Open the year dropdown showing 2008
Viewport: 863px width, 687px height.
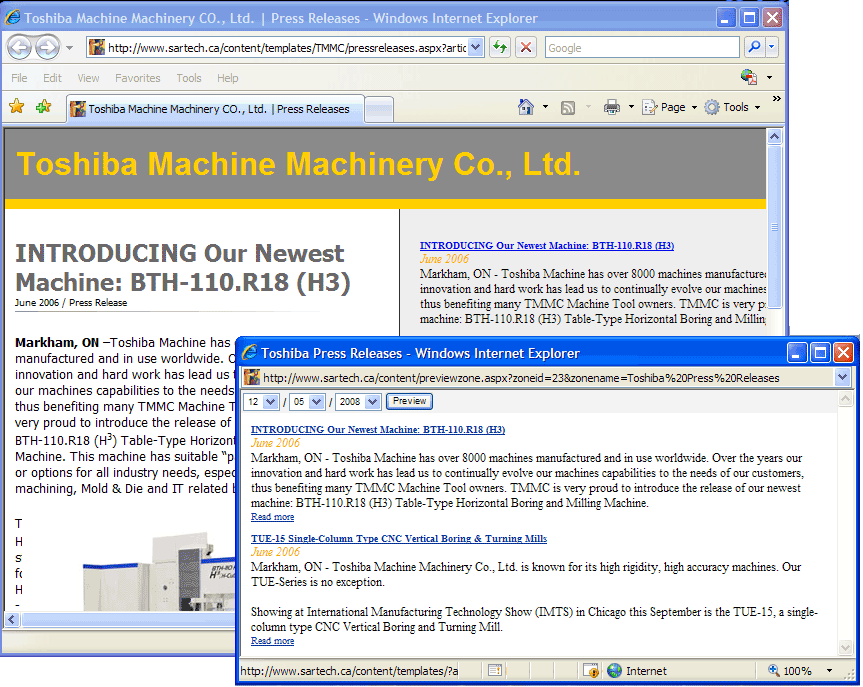tap(358, 401)
